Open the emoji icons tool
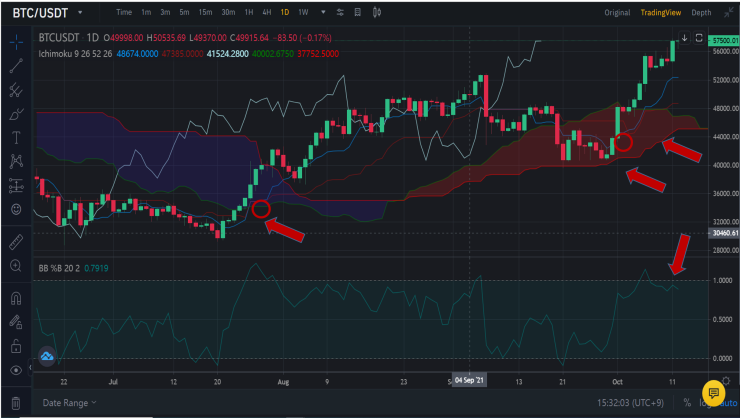Viewport: 740px width, 418px height. pyautogui.click(x=16, y=209)
